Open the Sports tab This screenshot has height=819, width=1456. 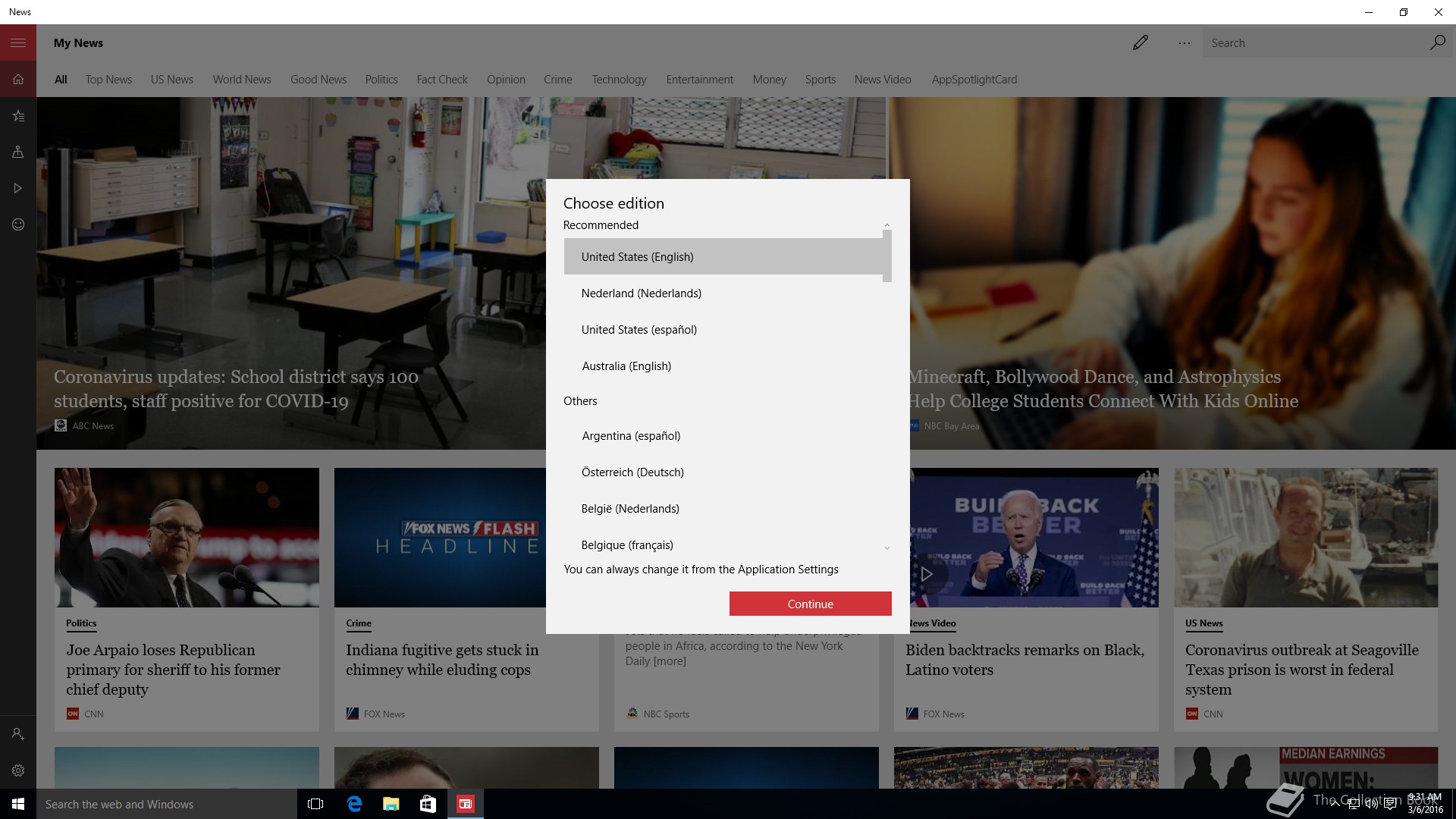(x=821, y=80)
